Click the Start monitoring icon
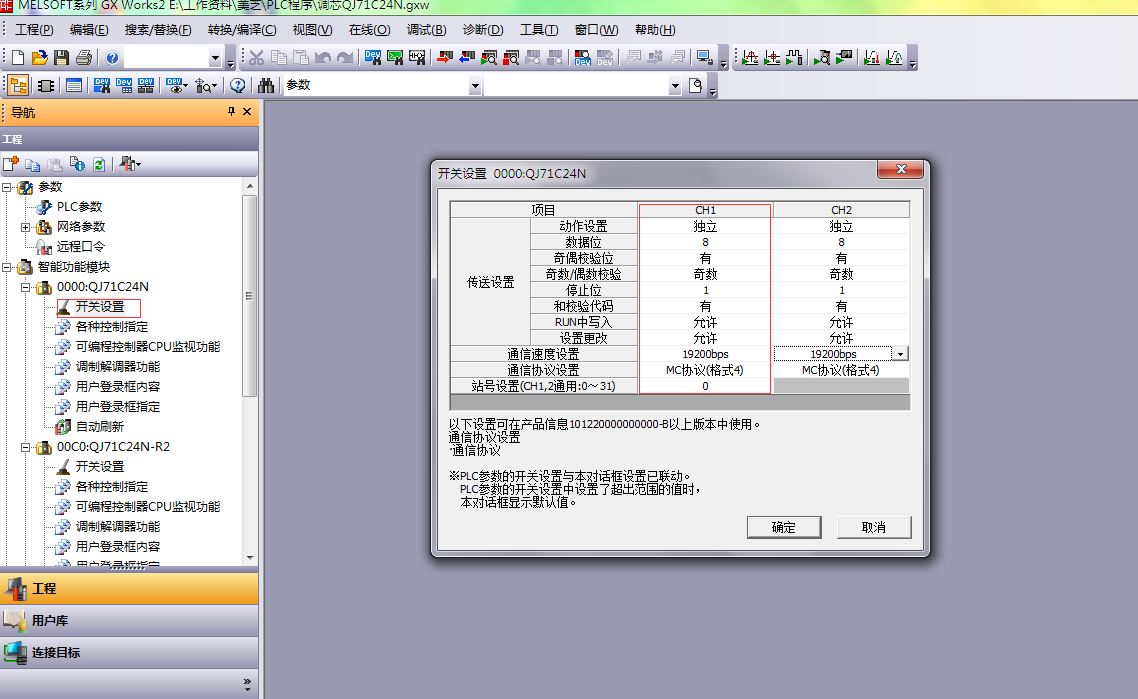The image size is (1138, 699). 489,57
